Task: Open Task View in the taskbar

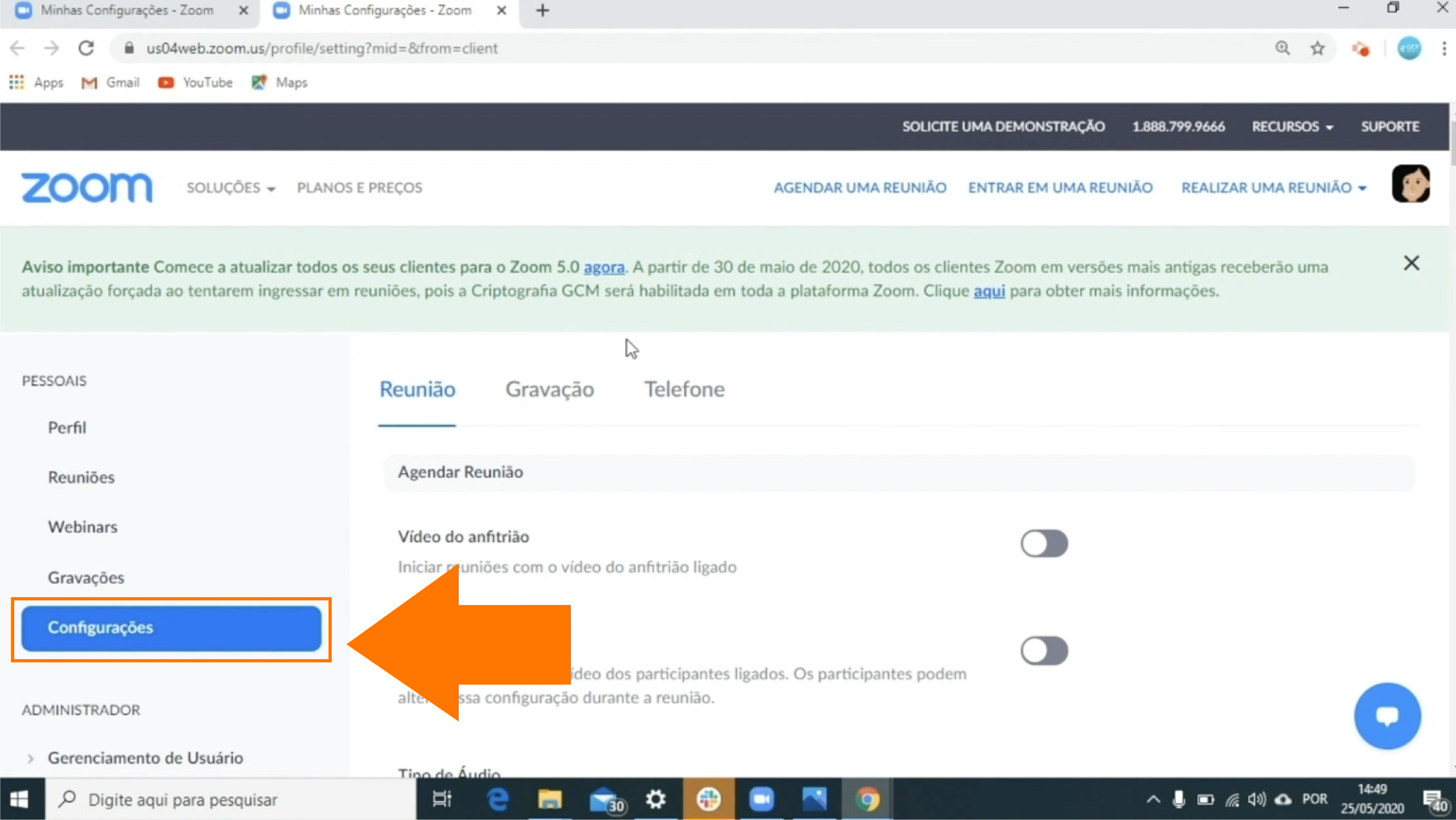Action: click(x=442, y=799)
